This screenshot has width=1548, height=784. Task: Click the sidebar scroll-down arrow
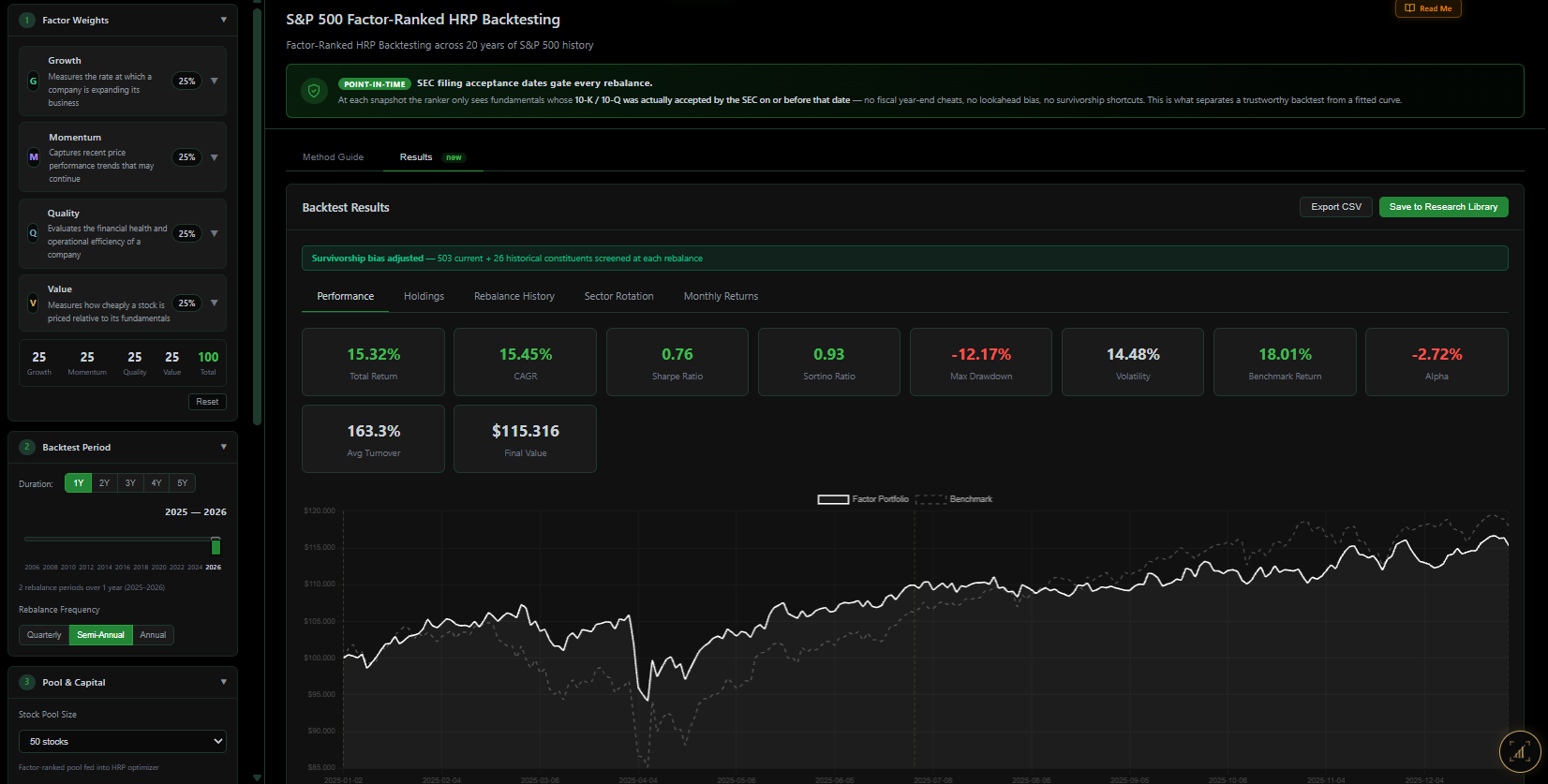(257, 777)
